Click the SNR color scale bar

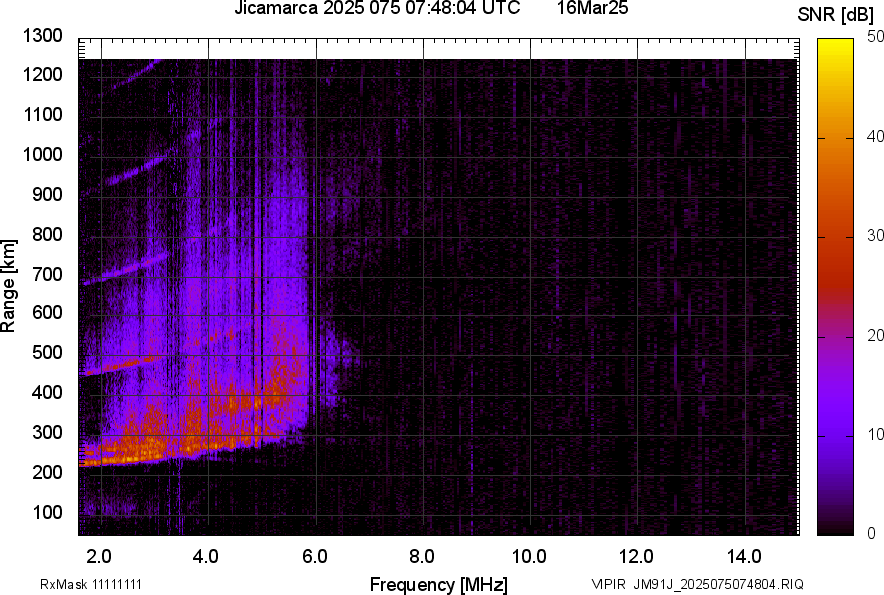coord(836,287)
